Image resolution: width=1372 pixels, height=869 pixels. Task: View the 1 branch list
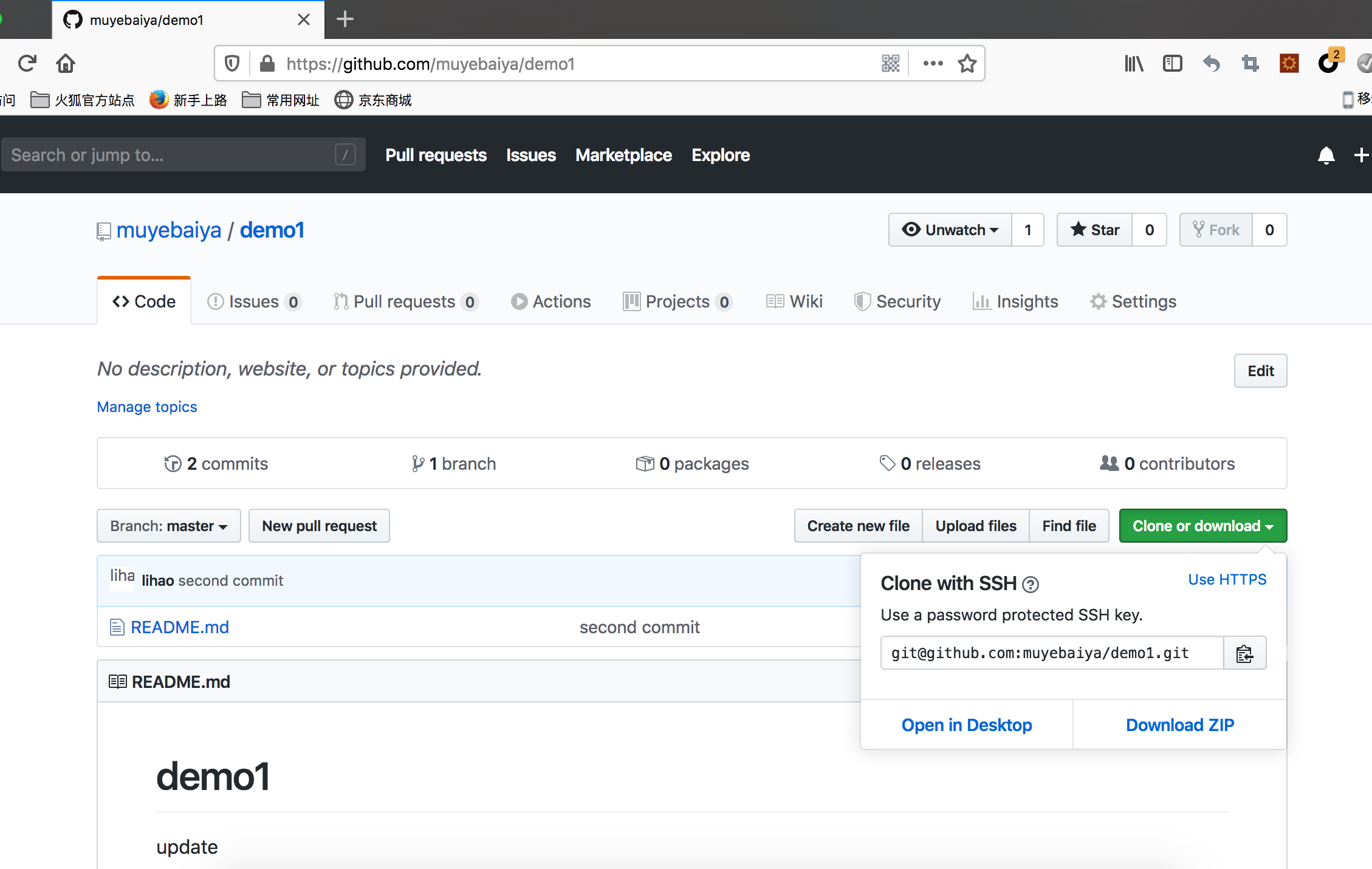[453, 464]
